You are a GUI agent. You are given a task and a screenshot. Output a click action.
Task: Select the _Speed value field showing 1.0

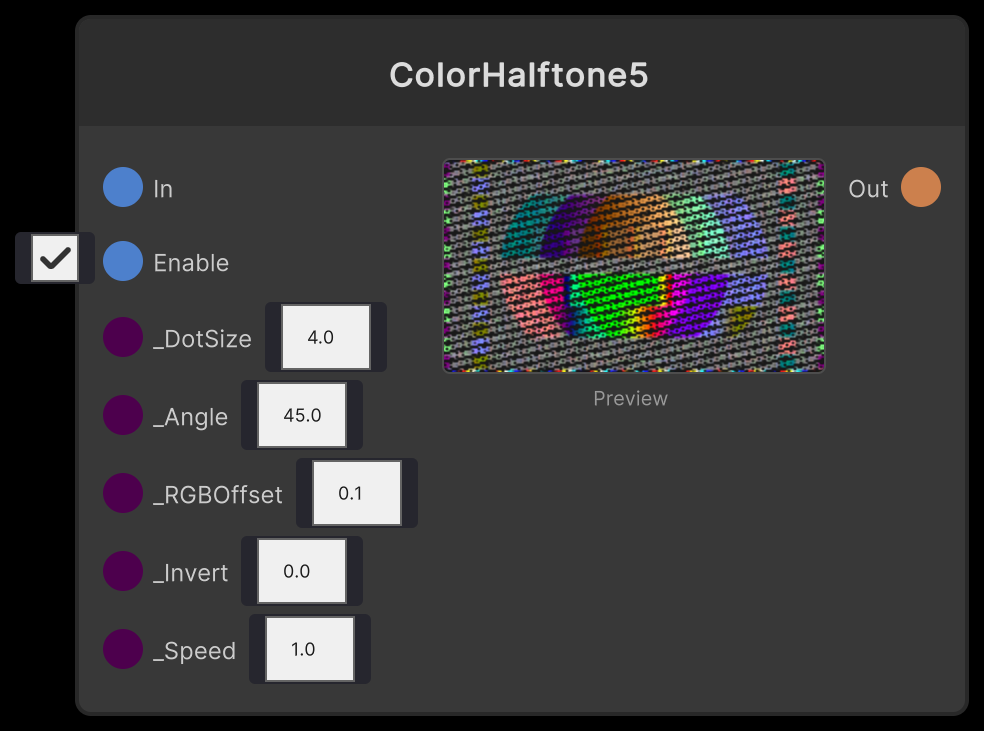click(308, 648)
